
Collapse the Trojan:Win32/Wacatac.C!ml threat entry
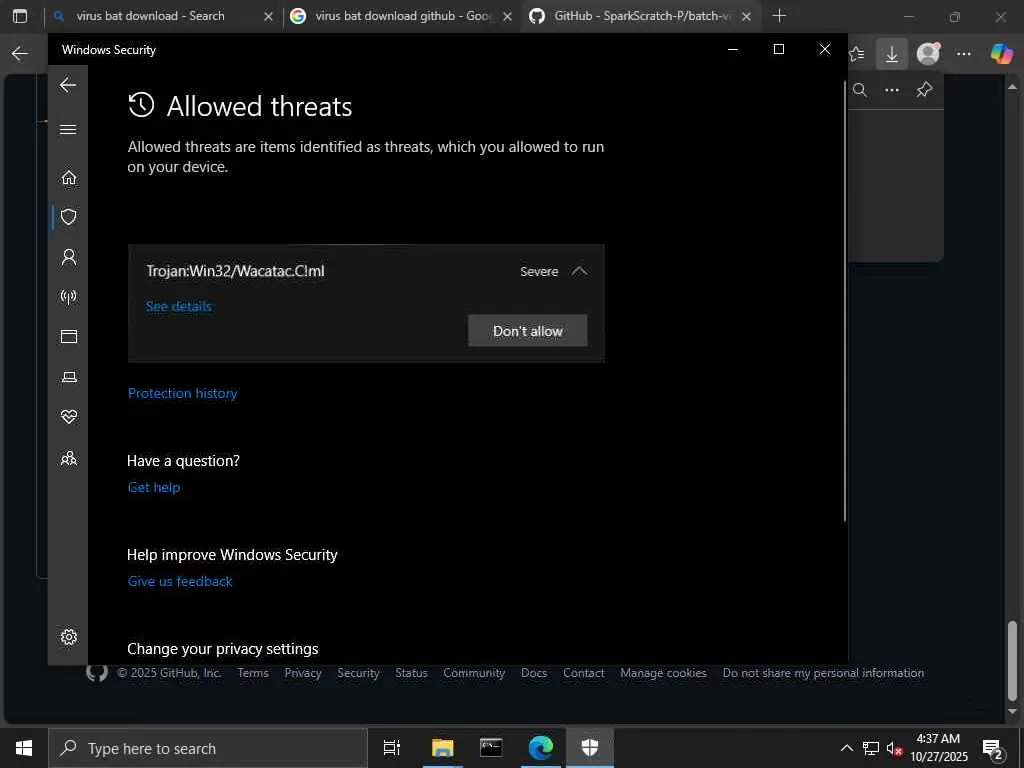pos(579,271)
